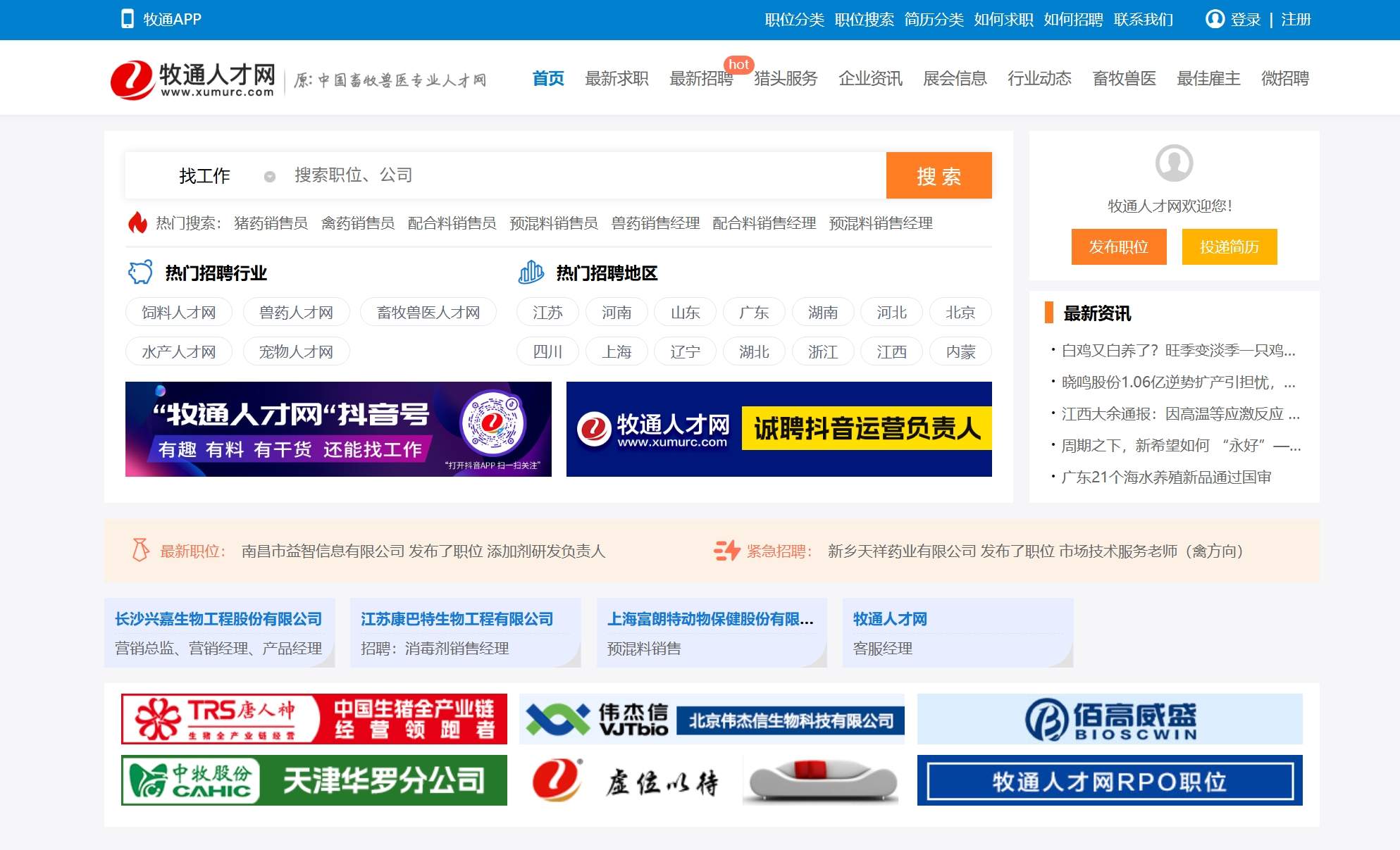Click 职位搜索 in the top bar
Viewport: 1400px width, 850px height.
coord(865,20)
